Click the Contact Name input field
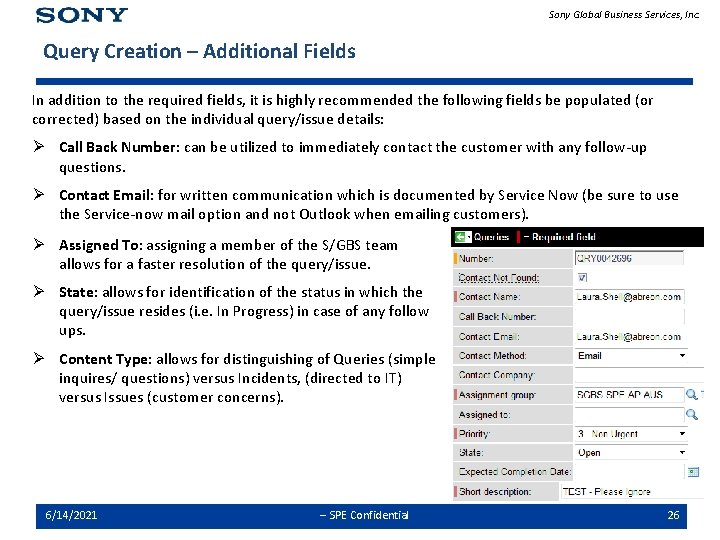The width and height of the screenshot is (720, 540). pos(629,297)
